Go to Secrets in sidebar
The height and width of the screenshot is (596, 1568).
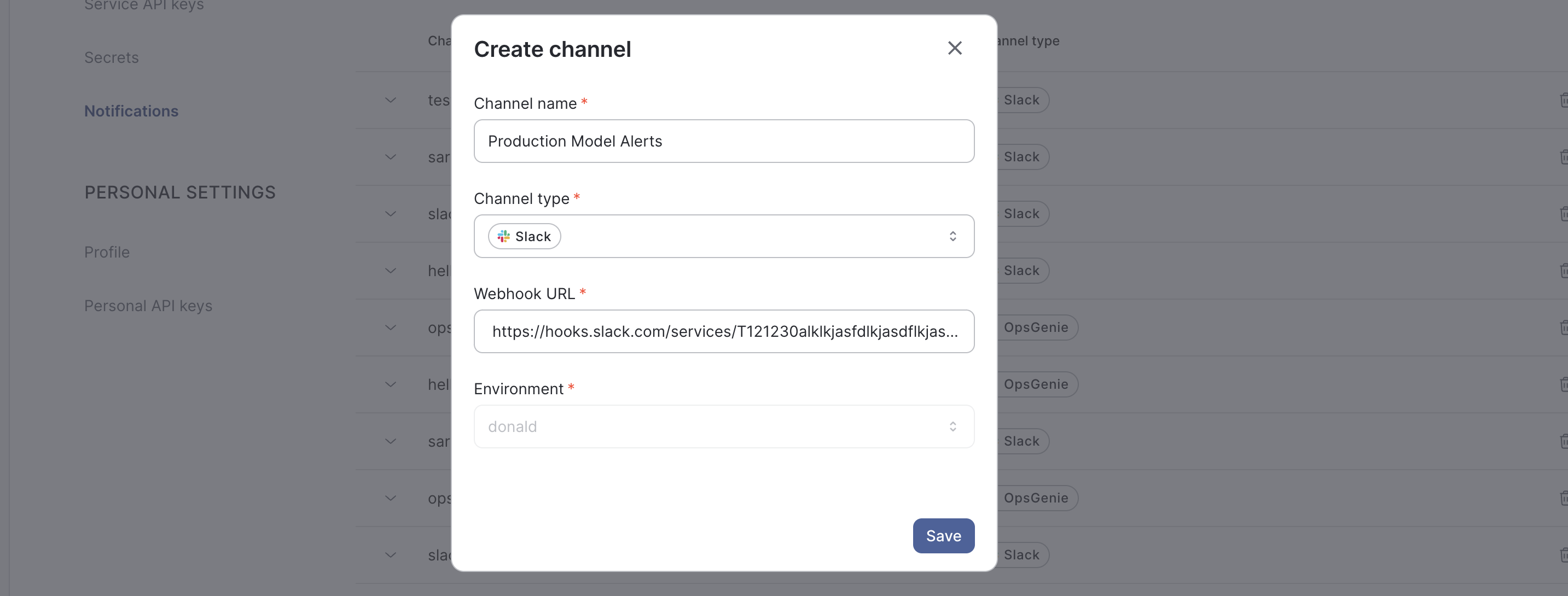(x=112, y=58)
